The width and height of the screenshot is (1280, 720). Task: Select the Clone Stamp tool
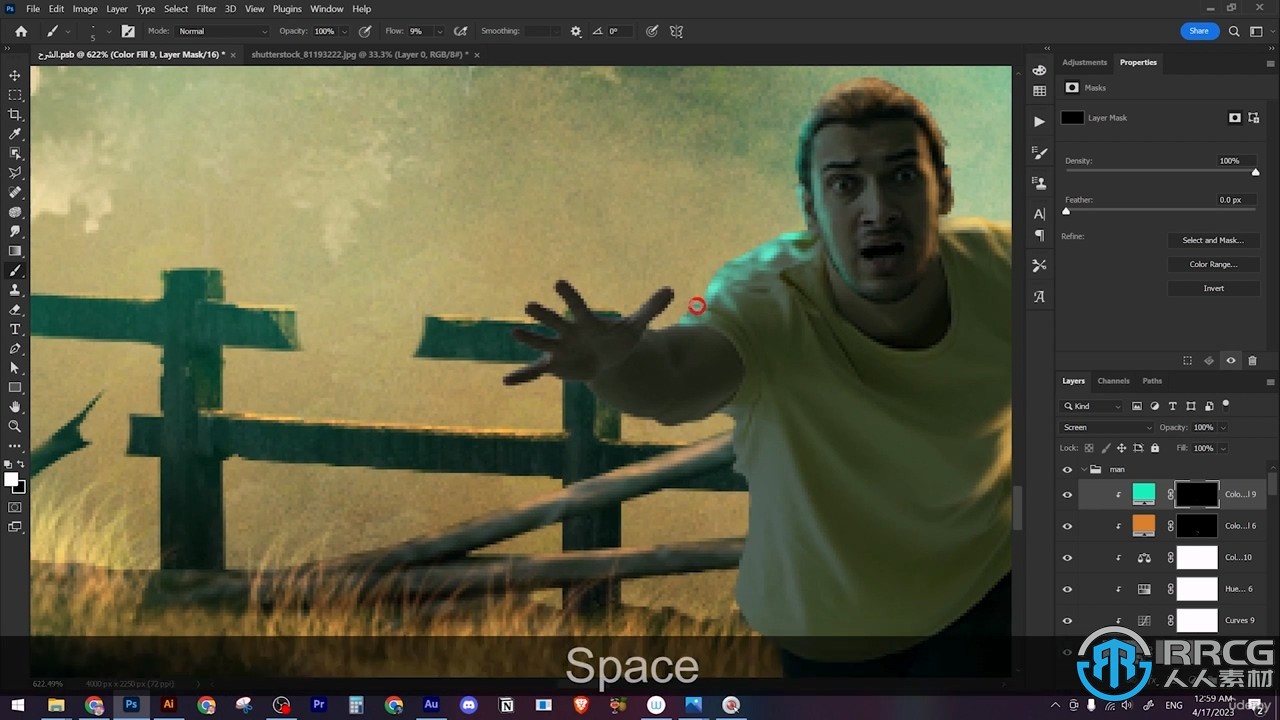pos(15,290)
